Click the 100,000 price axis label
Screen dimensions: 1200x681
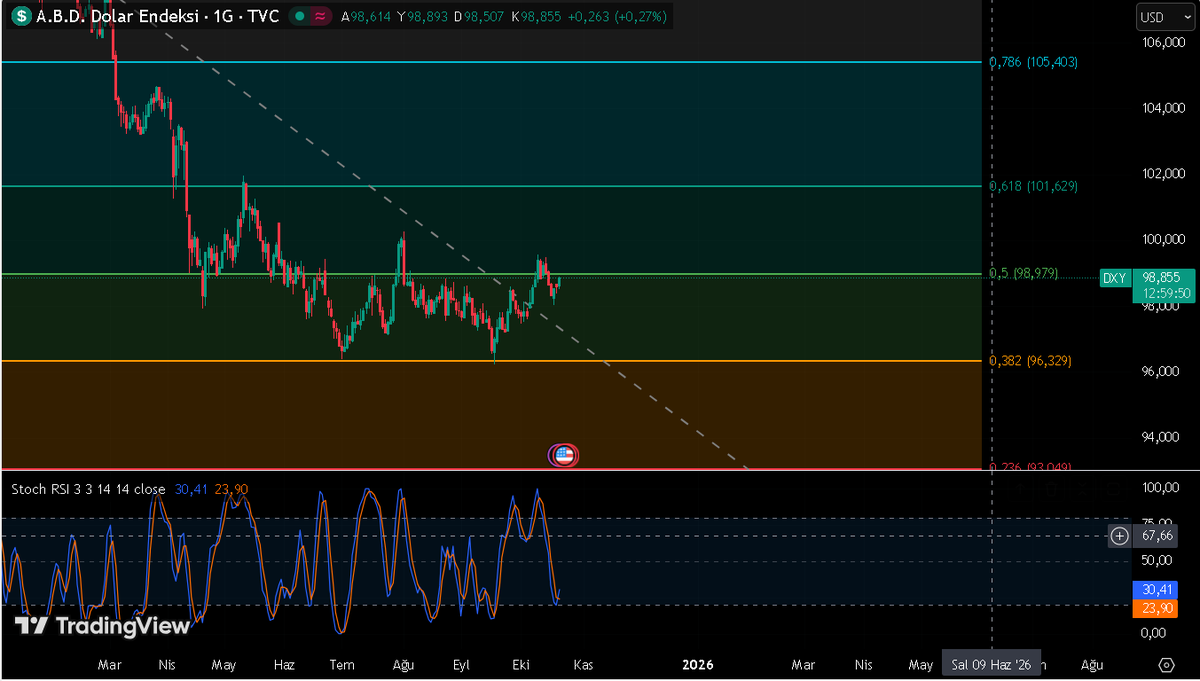click(x=1163, y=240)
